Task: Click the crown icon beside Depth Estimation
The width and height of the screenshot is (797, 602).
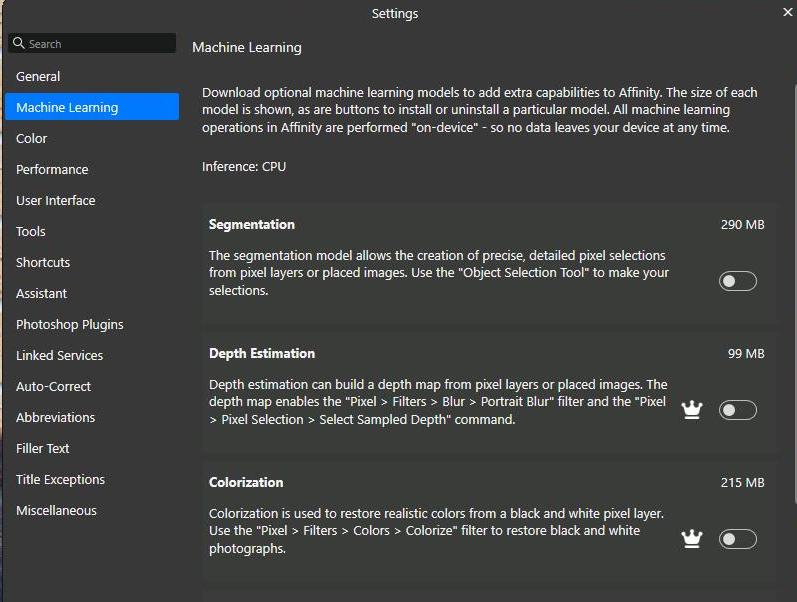Action: (691, 410)
